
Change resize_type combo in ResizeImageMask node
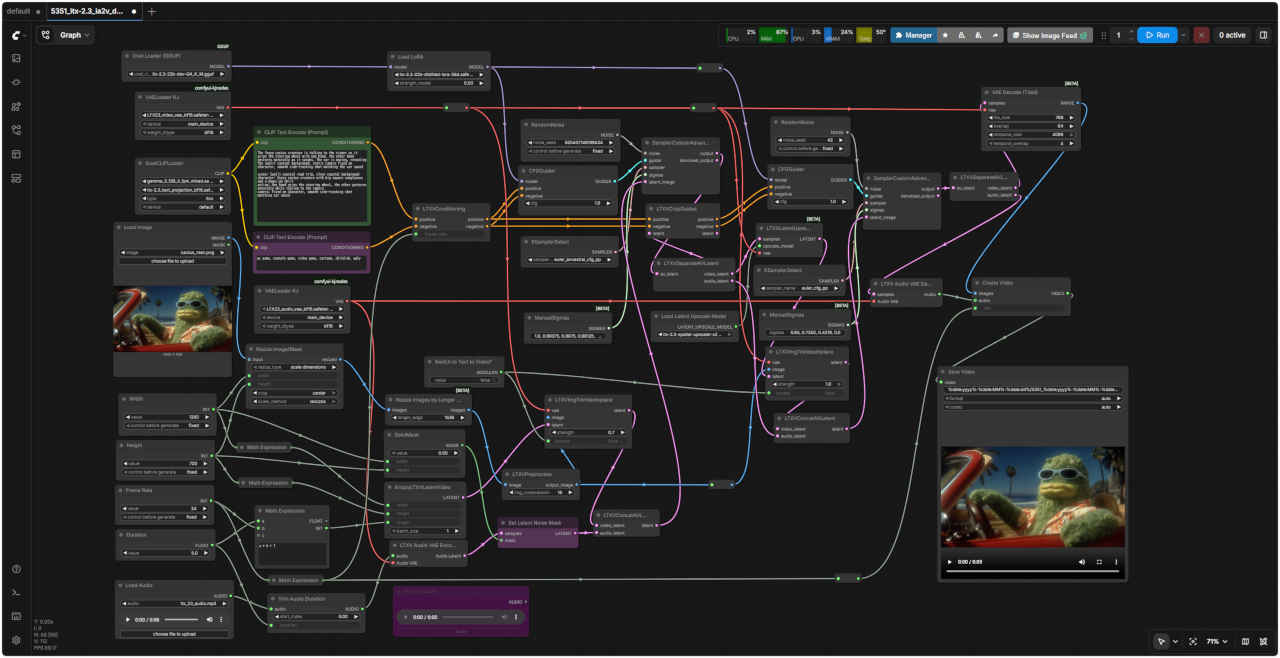297,367
